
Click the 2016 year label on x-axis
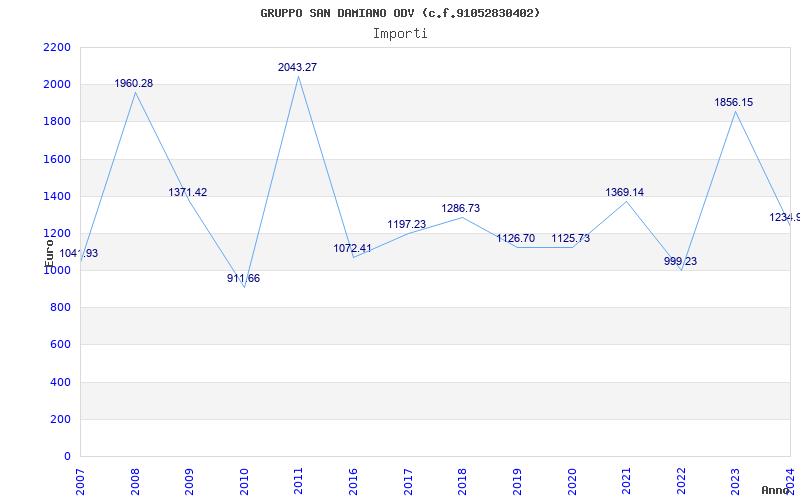[353, 482]
